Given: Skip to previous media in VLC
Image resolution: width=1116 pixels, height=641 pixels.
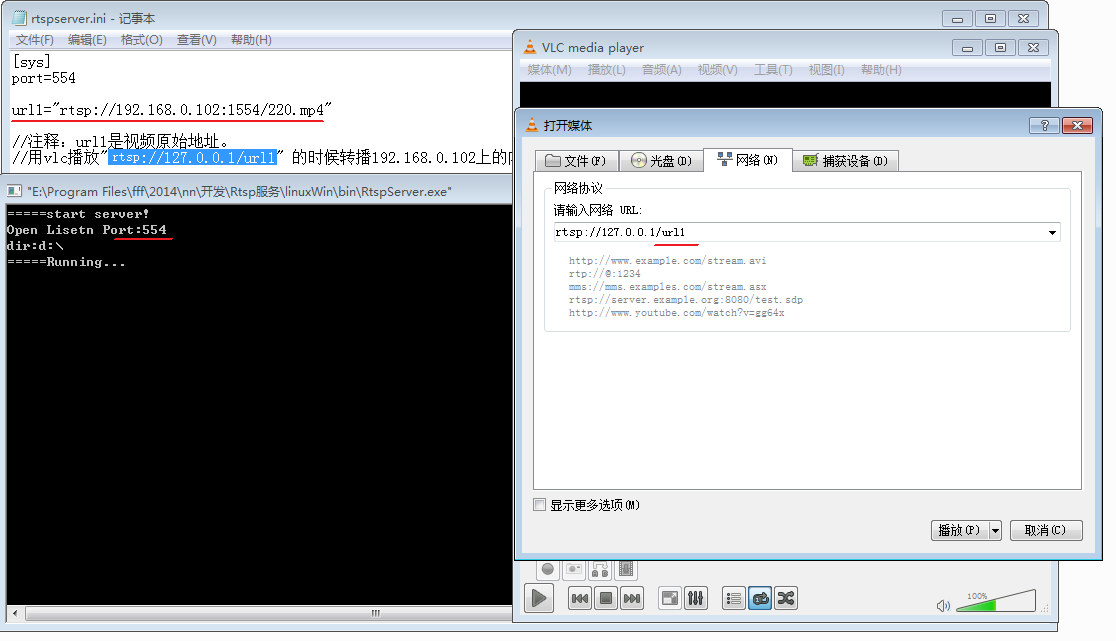Looking at the screenshot, I should (580, 598).
